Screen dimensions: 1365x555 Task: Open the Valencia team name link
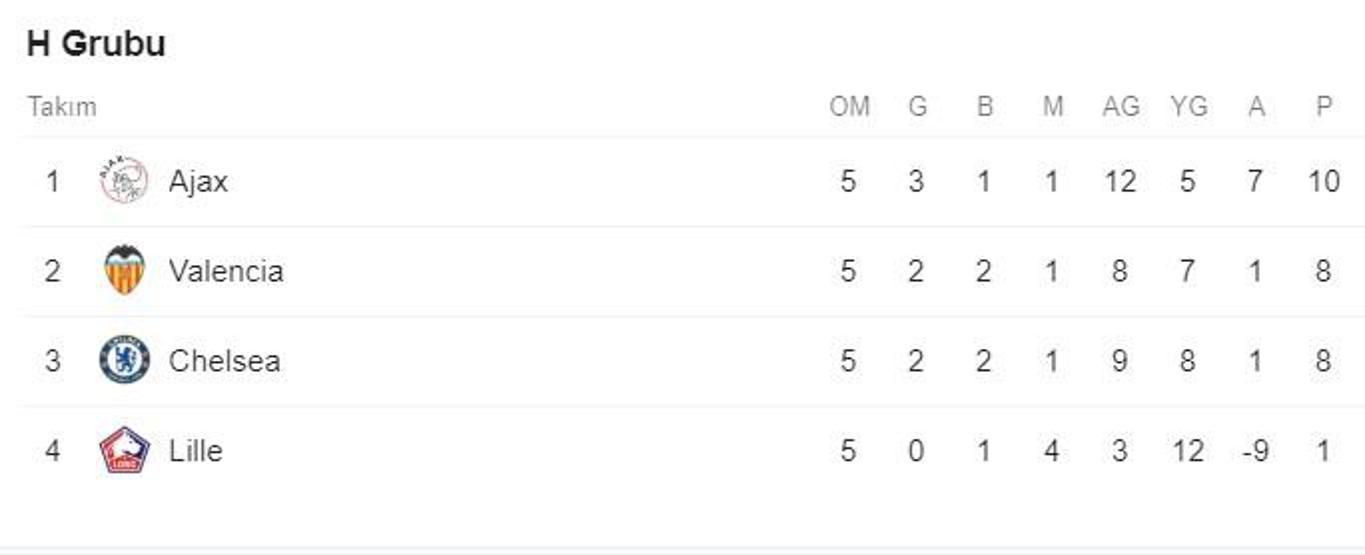click(x=226, y=271)
